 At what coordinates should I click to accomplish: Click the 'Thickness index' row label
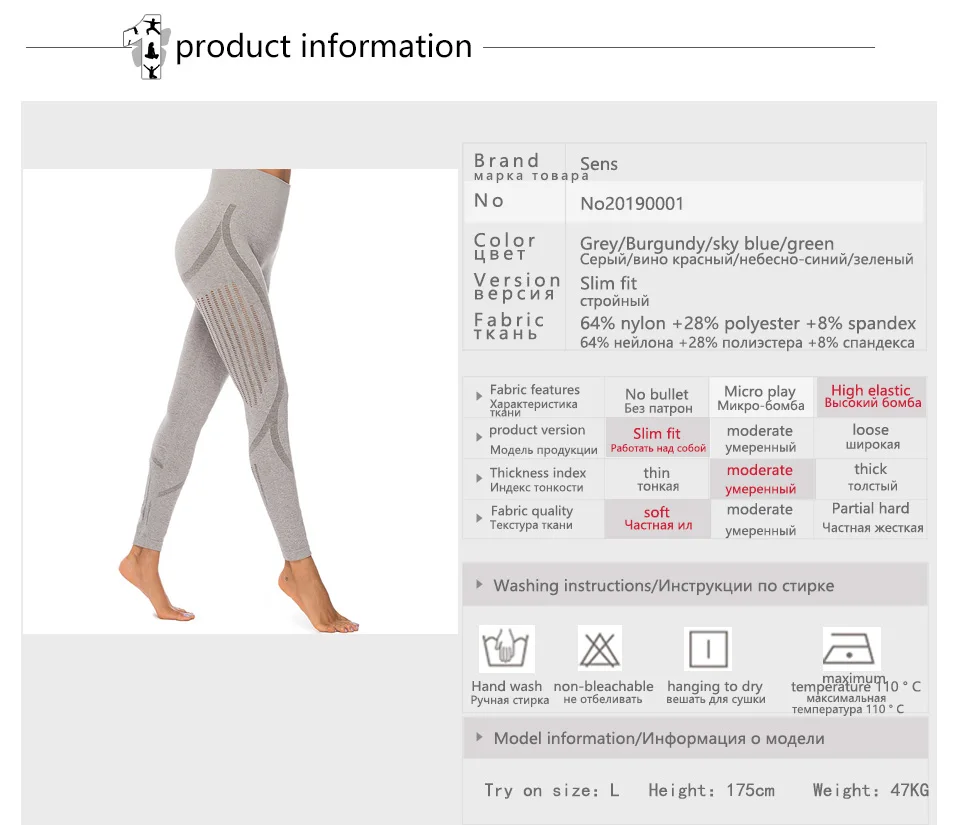click(x=537, y=473)
